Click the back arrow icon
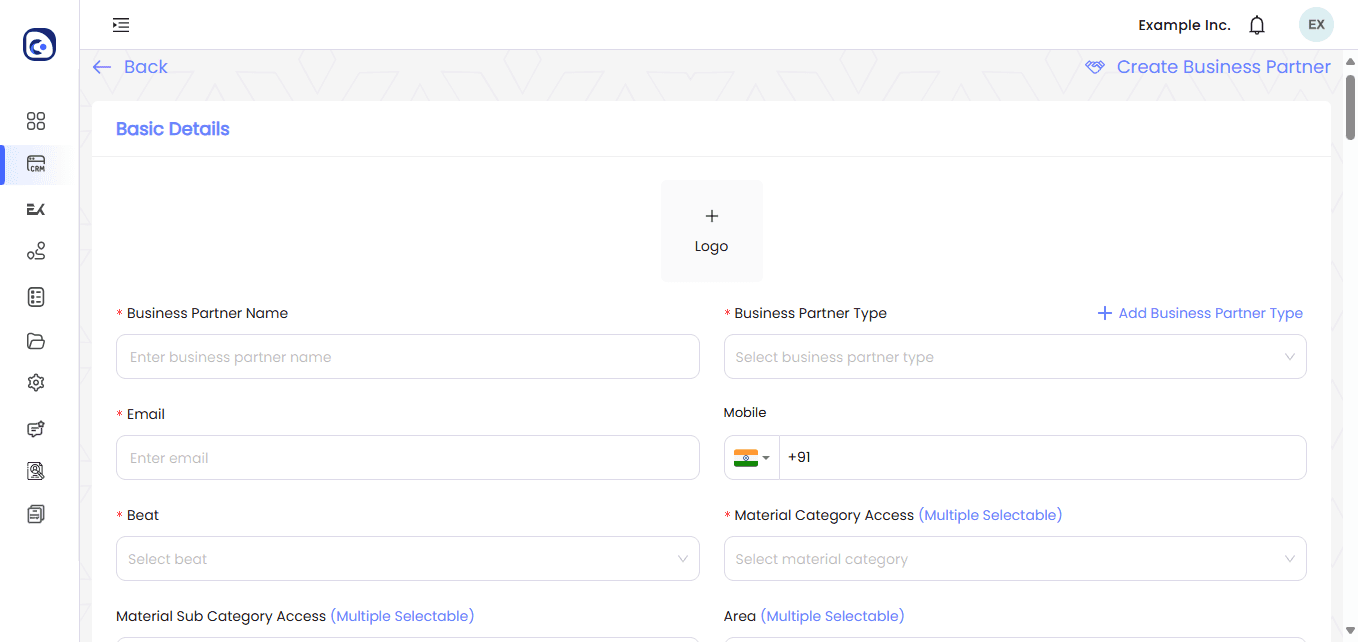This screenshot has width=1358, height=642. pyautogui.click(x=102, y=67)
